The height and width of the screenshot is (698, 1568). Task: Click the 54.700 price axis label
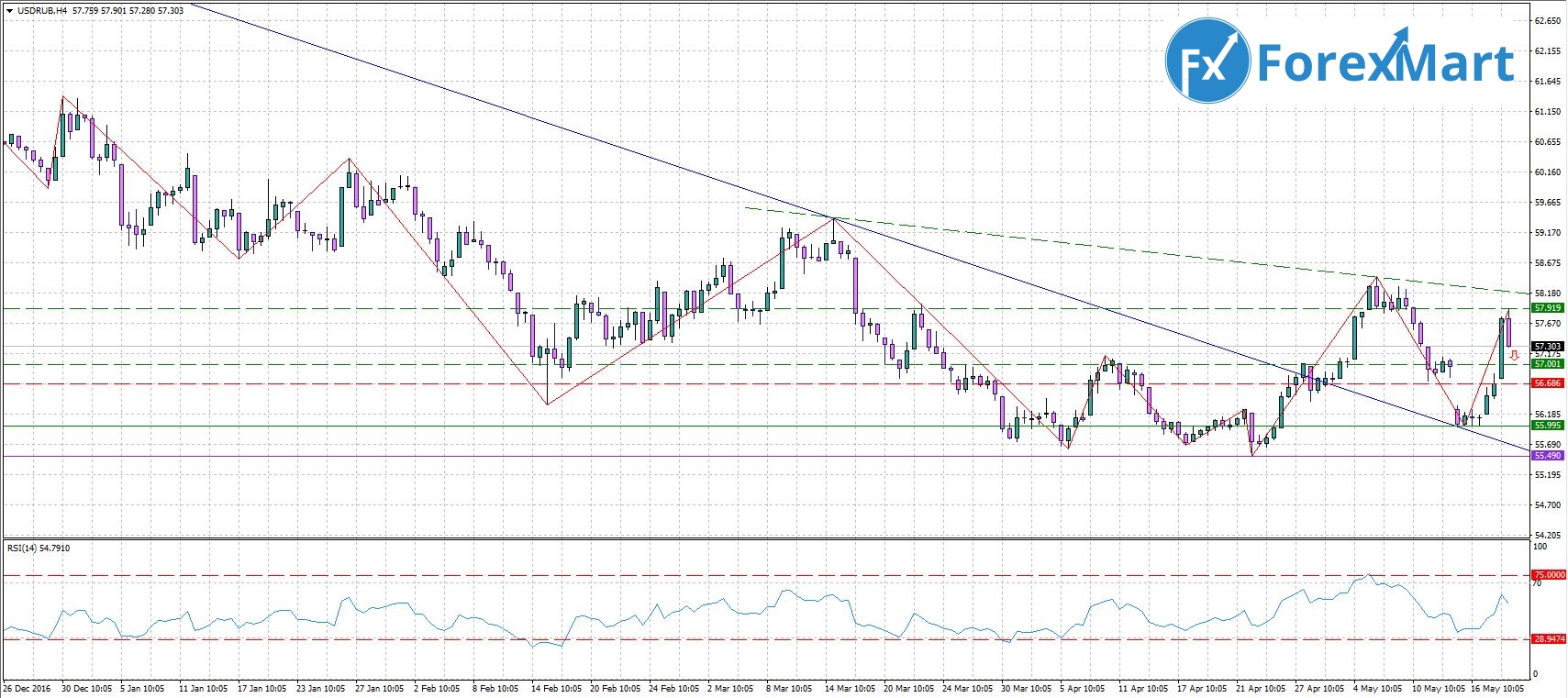1548,505
